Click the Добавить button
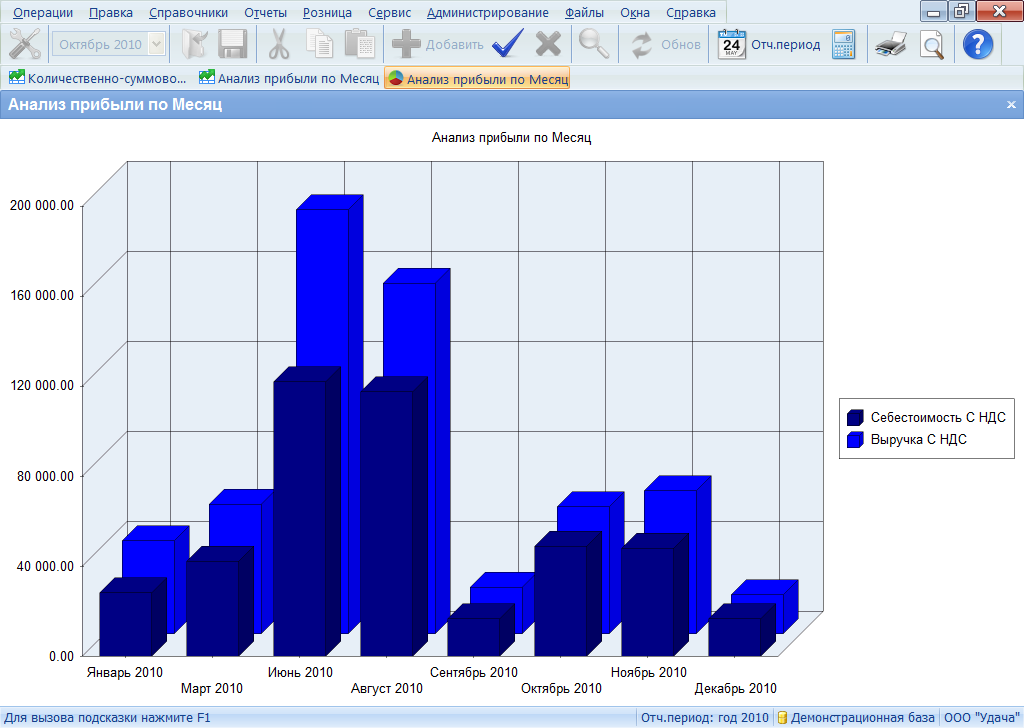1024x728 pixels. pos(438,44)
